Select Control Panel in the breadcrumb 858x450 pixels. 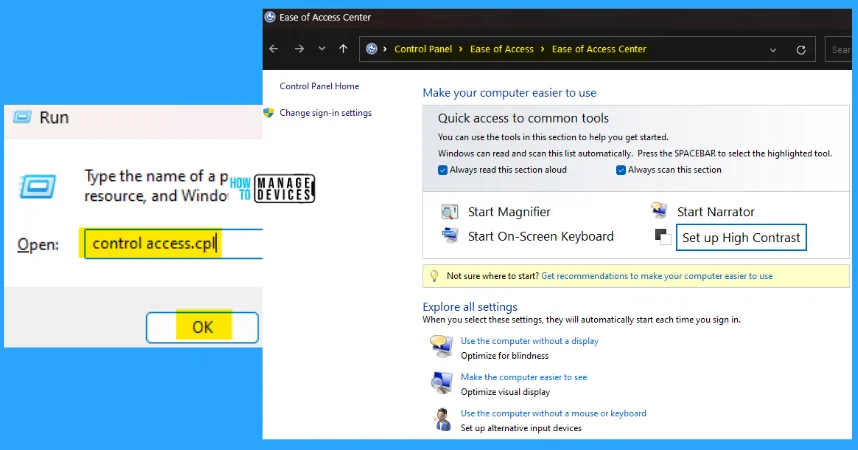coord(423,49)
